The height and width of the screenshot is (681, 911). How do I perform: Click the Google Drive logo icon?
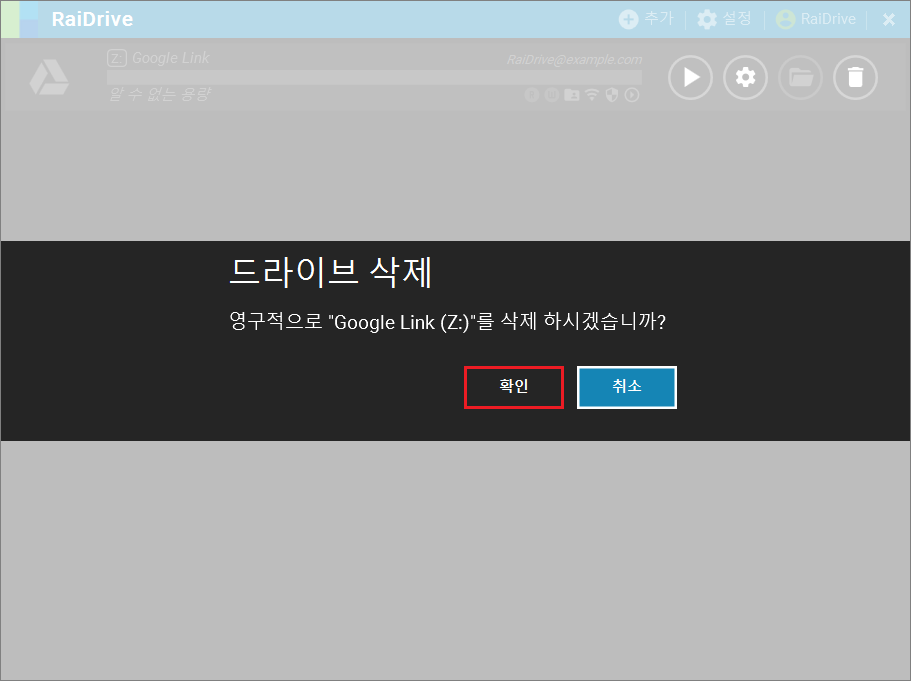(x=49, y=77)
